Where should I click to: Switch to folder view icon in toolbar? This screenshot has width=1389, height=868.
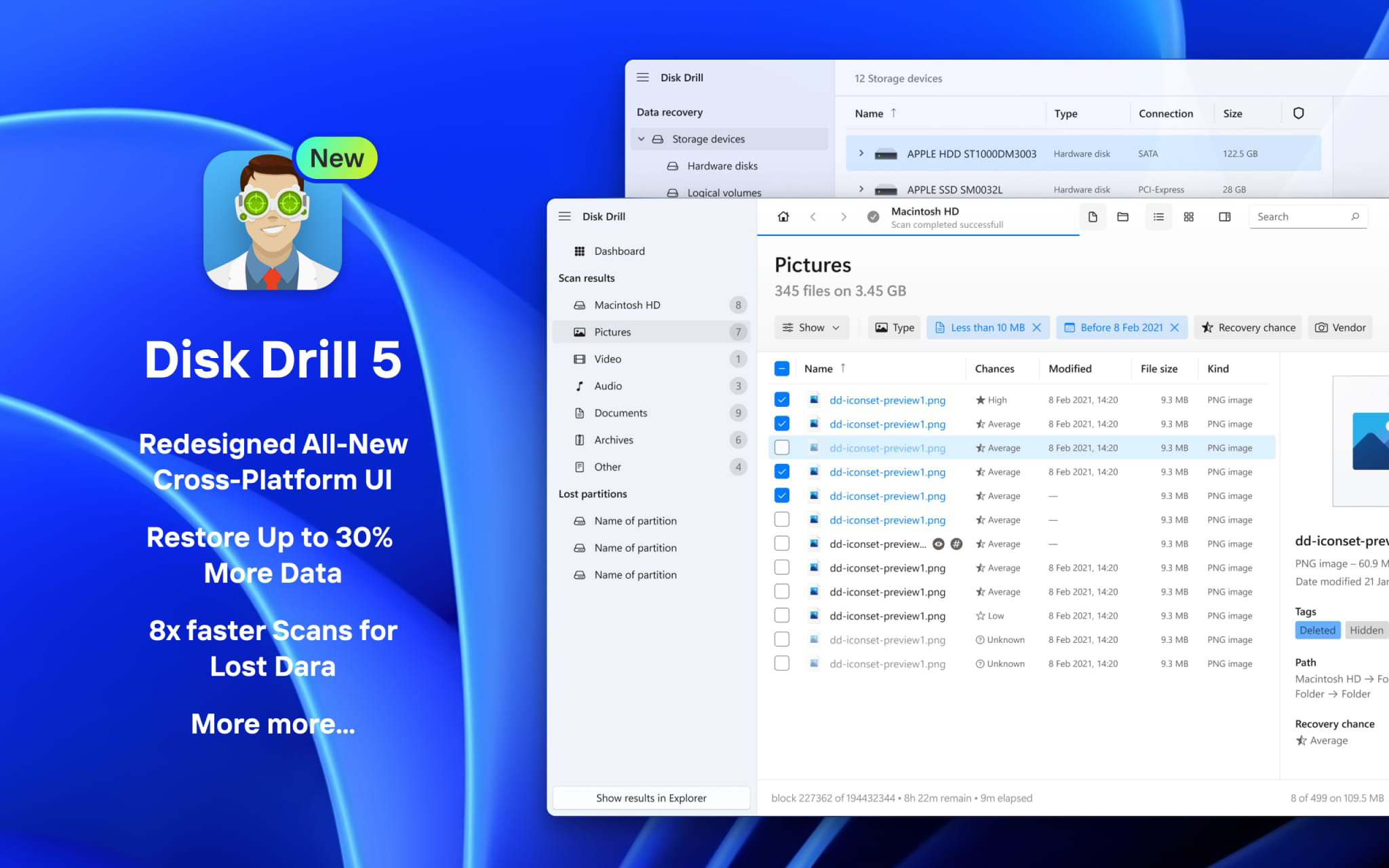tap(1122, 216)
